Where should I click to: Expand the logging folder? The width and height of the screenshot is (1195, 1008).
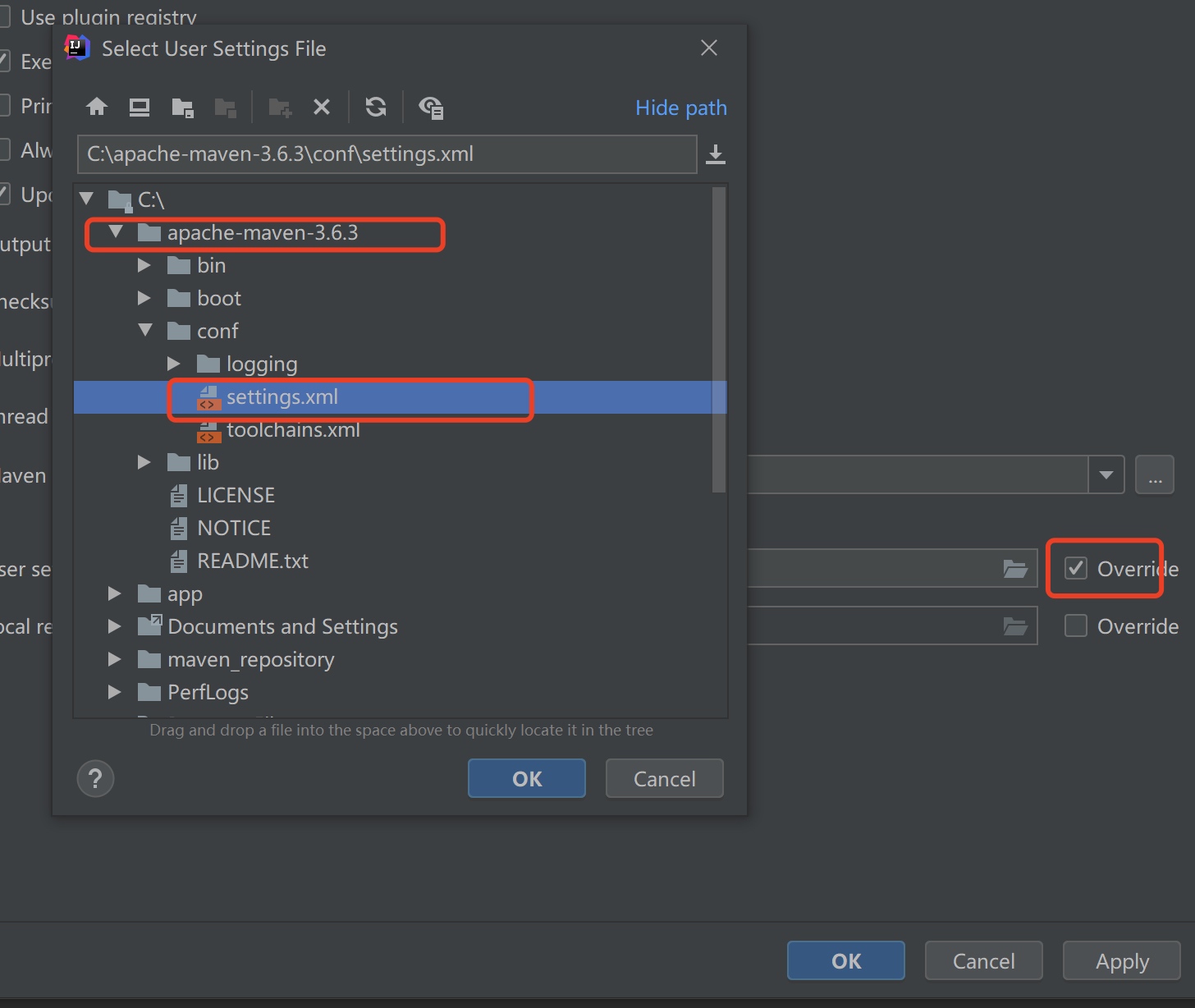pyautogui.click(x=174, y=364)
